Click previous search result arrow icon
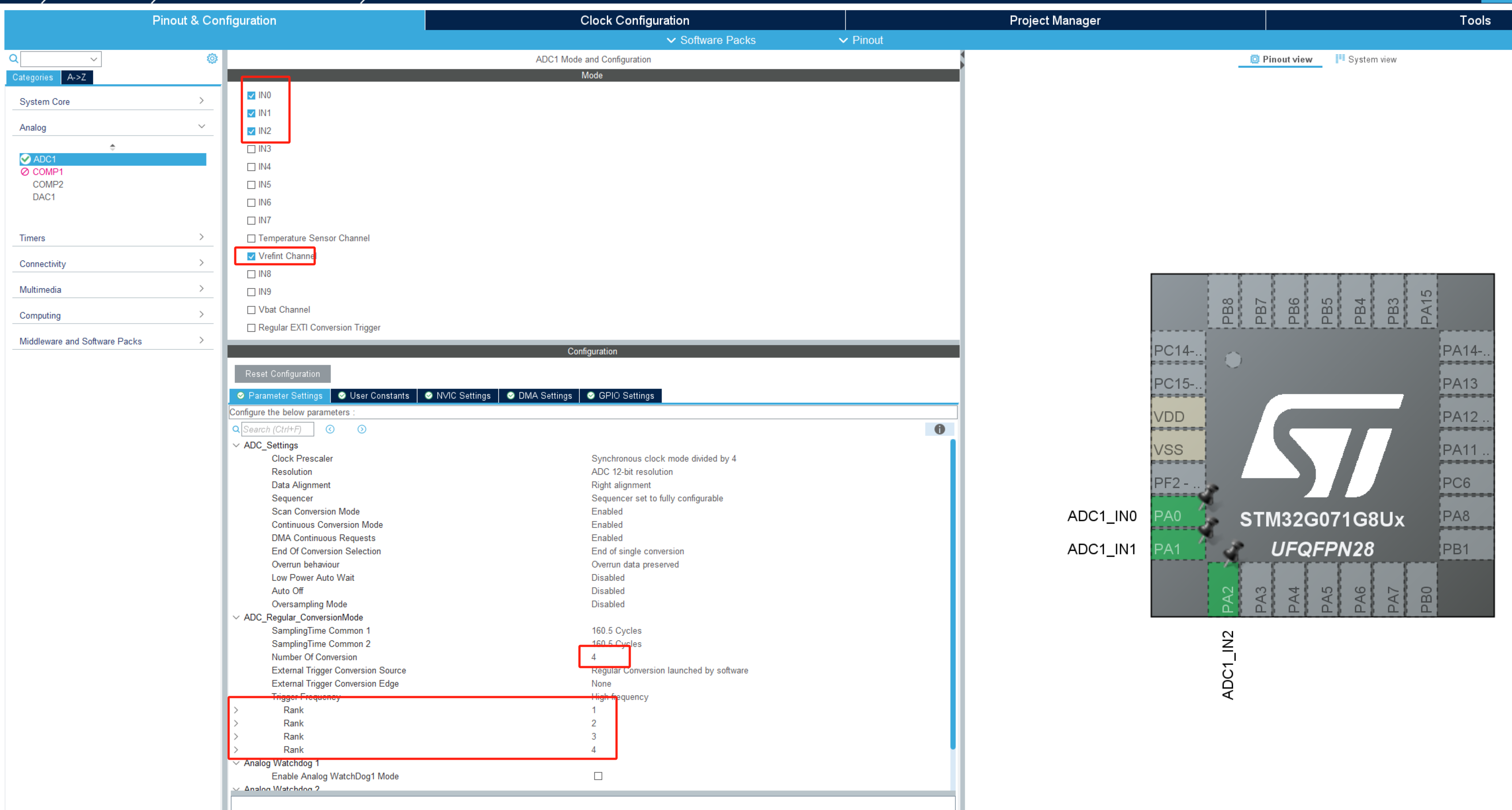1512x810 pixels. (x=331, y=429)
